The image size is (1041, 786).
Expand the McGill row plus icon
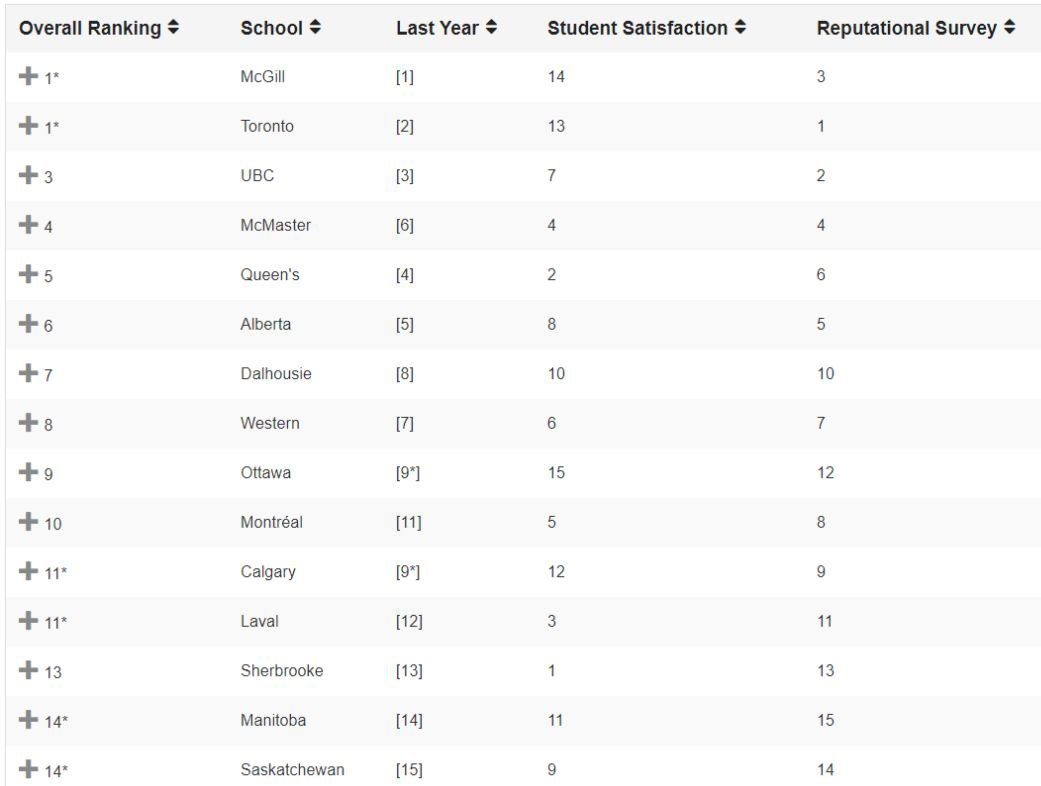(x=28, y=76)
